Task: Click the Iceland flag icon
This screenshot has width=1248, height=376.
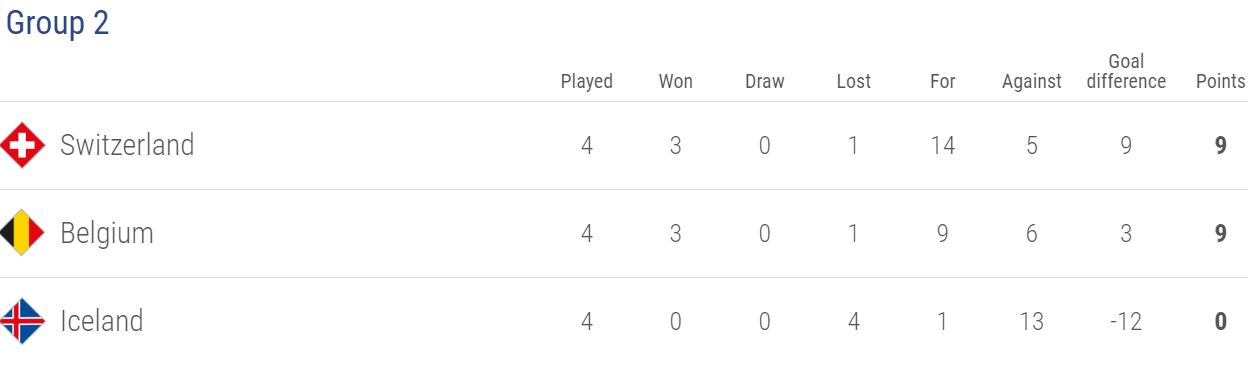Action: coord(22,322)
